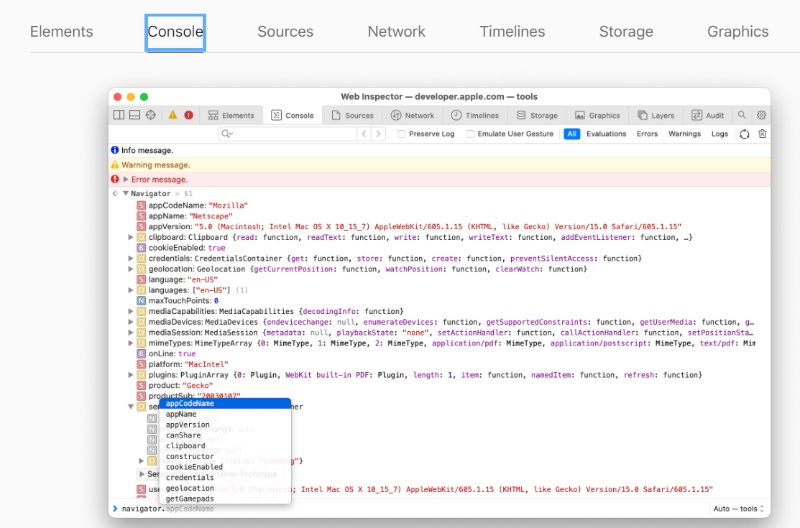The image size is (800, 528).
Task: Click the red error count icon
Action: 189,115
